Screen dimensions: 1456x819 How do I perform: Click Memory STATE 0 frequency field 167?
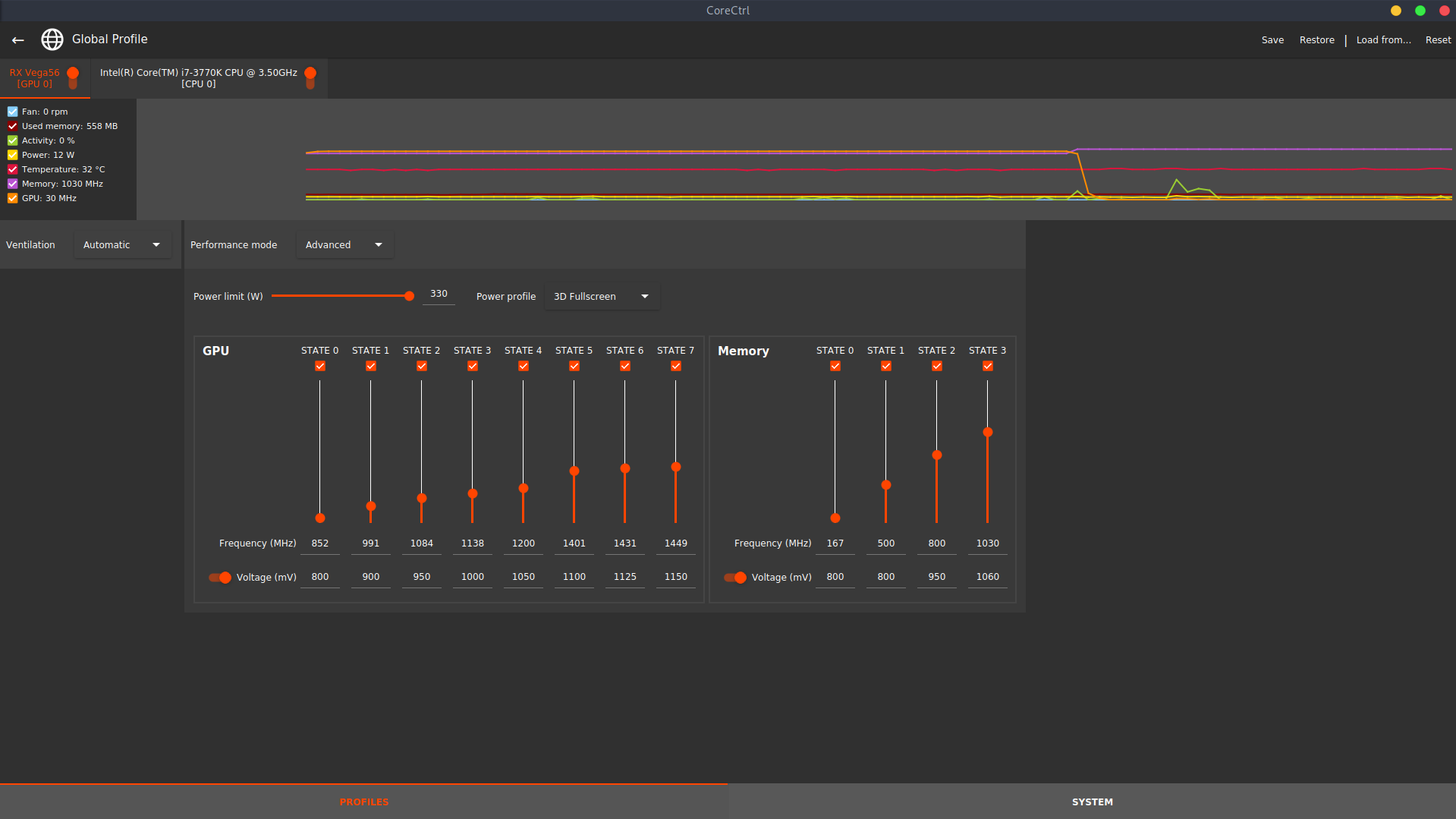coord(835,544)
